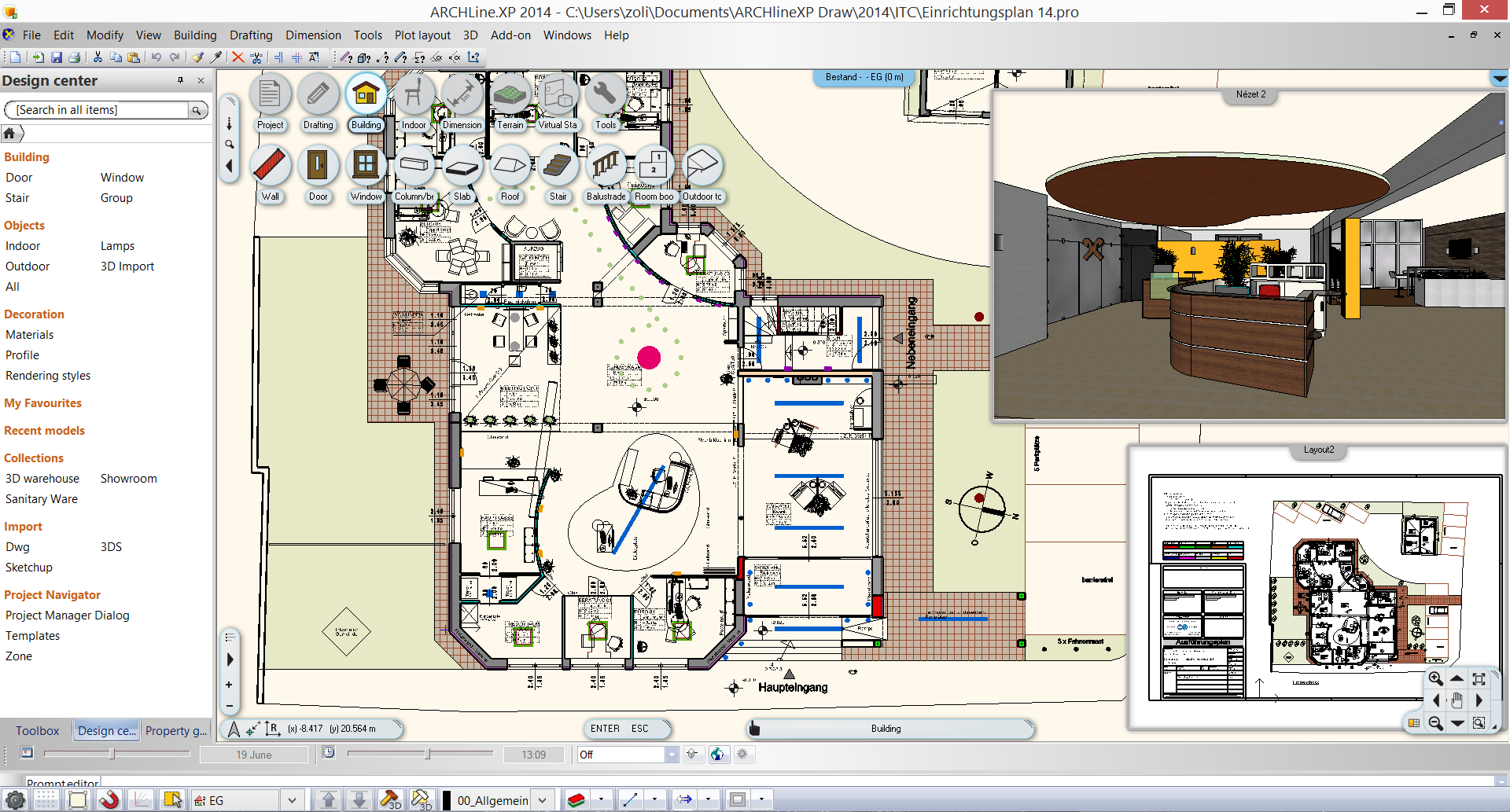Pick the Slab tool icon
This screenshot has height=812, width=1510.
[x=462, y=165]
